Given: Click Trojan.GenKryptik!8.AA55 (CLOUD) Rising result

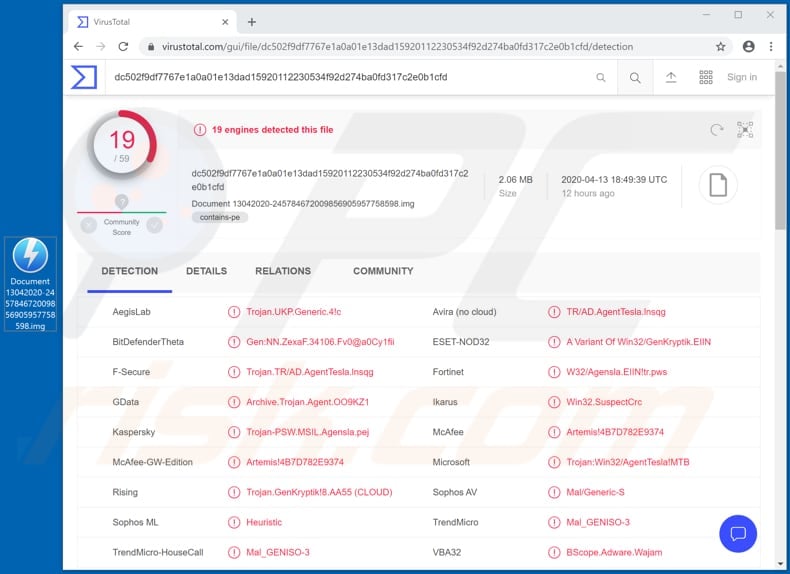Looking at the screenshot, I should 319,492.
